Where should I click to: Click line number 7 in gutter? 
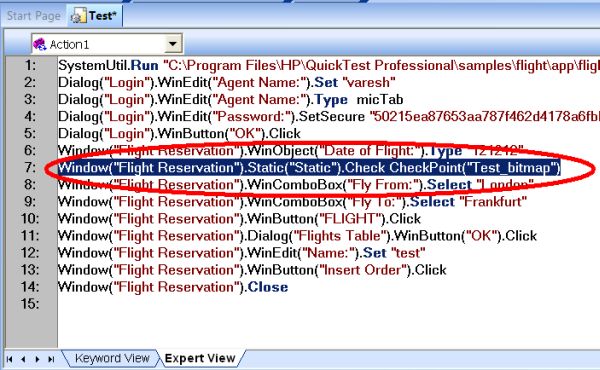(x=30, y=168)
